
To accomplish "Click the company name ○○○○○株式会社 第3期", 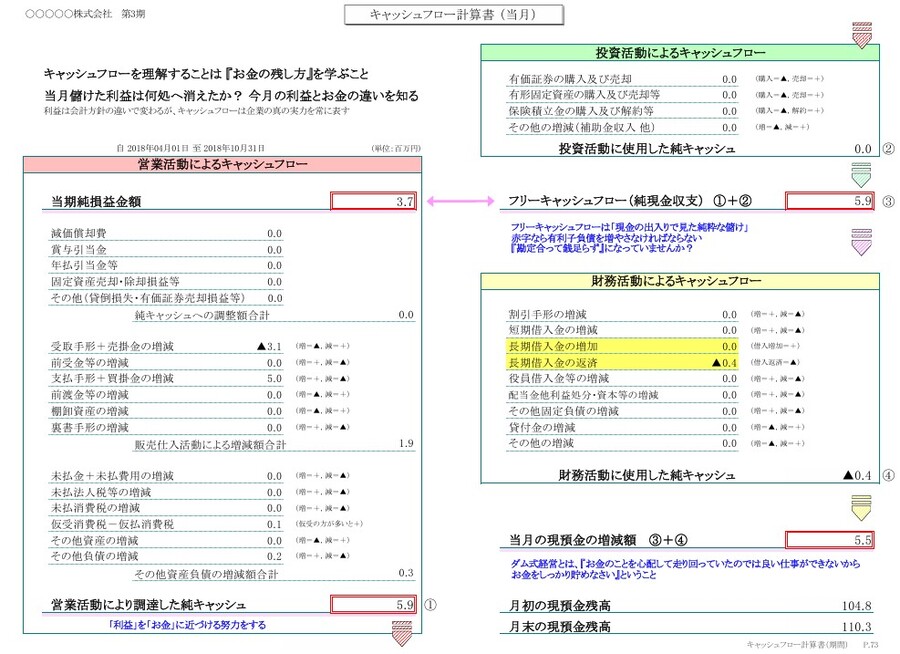I will 85,14.
